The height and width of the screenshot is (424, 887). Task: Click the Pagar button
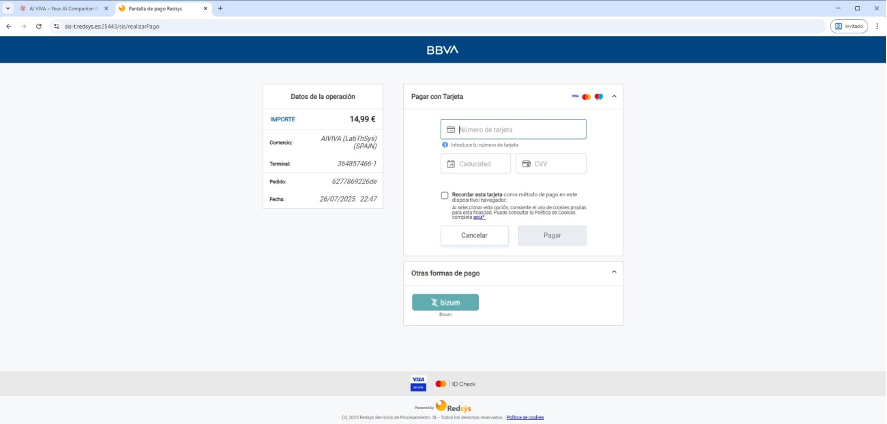tap(552, 235)
